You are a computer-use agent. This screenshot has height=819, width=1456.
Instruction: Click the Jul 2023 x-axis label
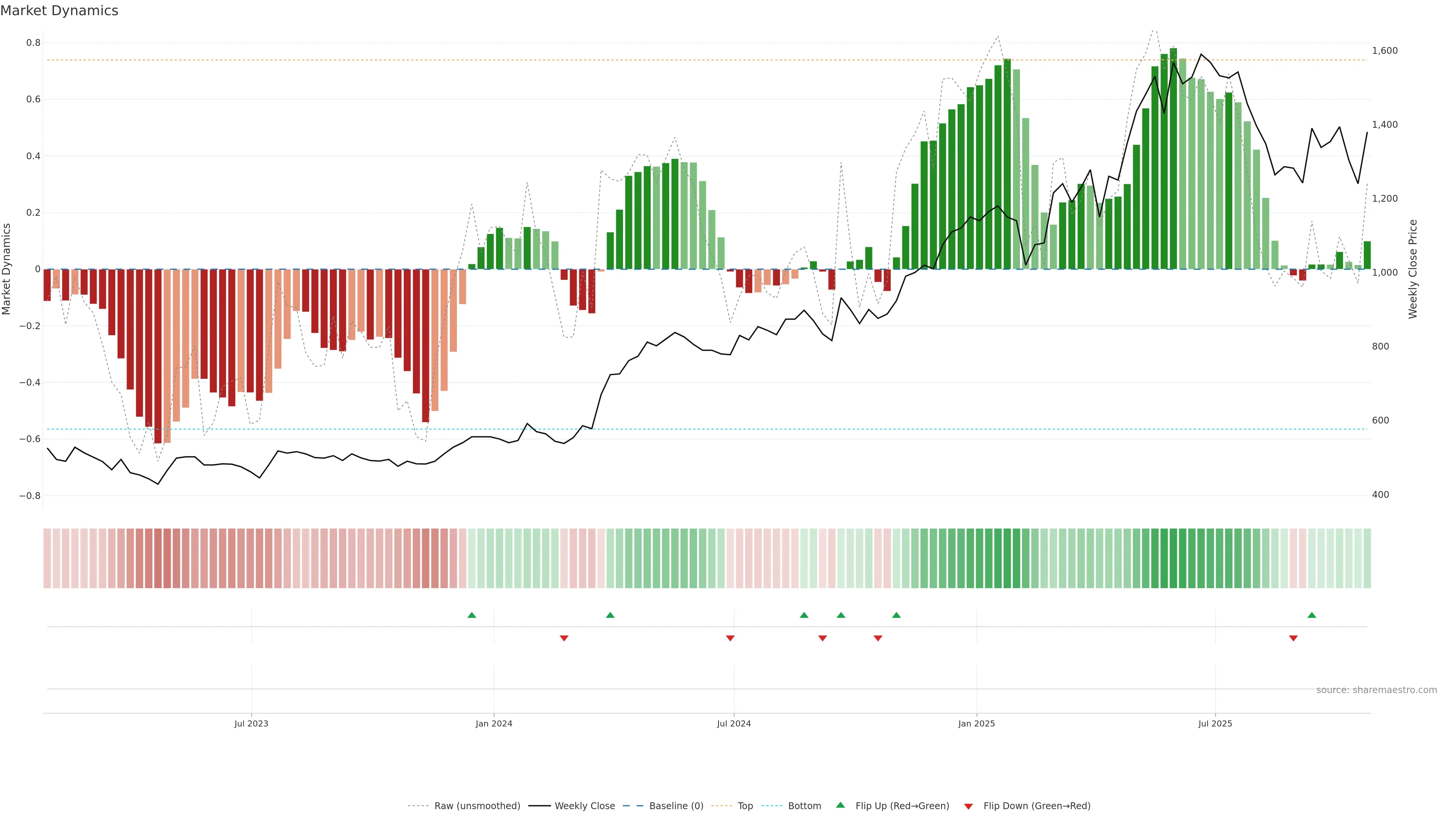(251, 723)
